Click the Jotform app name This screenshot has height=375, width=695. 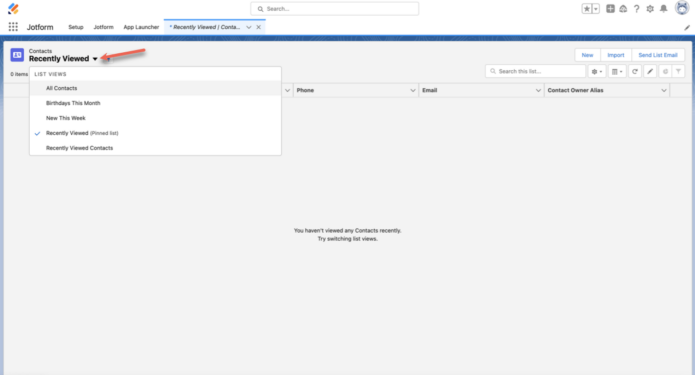click(x=40, y=27)
